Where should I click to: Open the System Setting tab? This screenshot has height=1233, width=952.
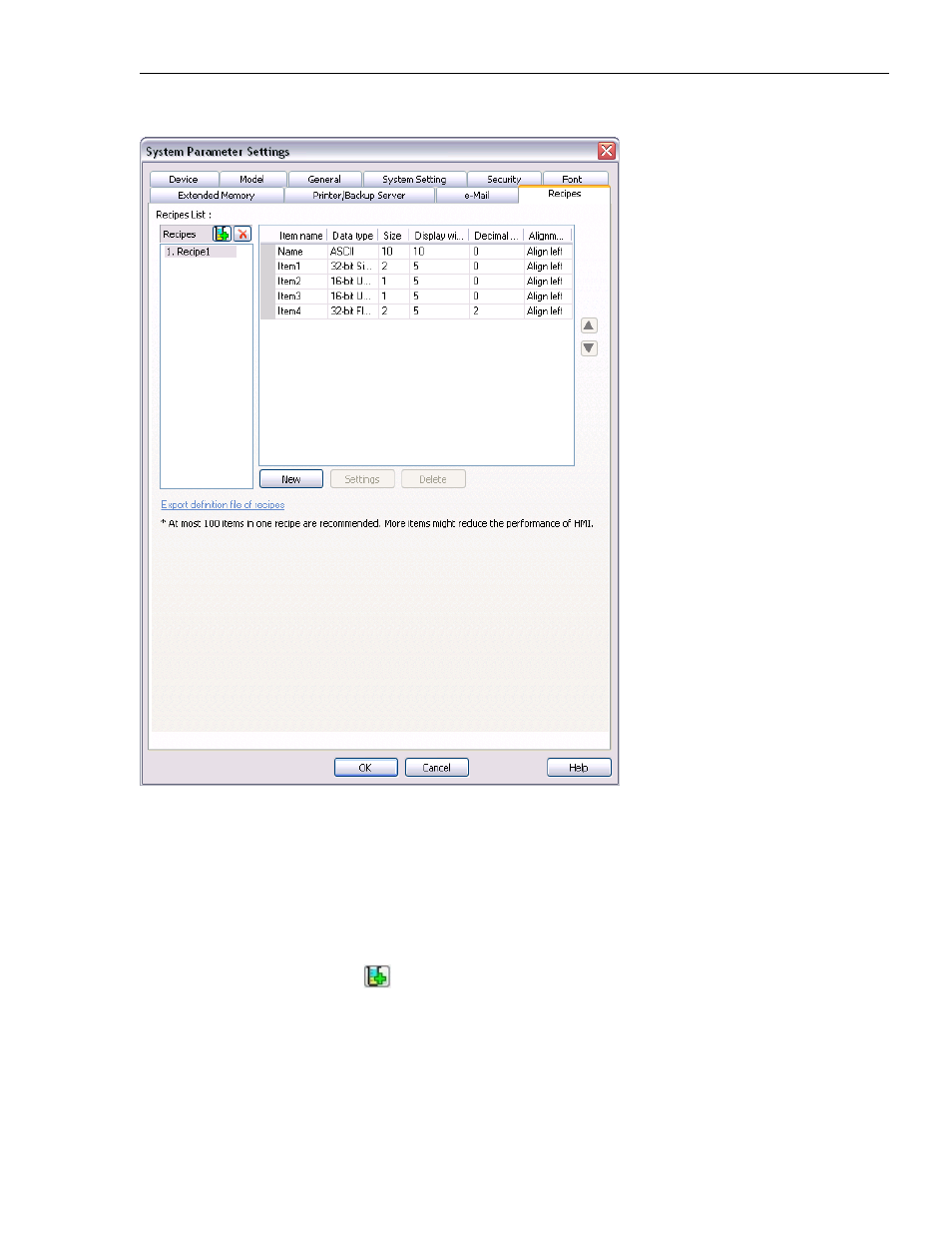point(414,179)
